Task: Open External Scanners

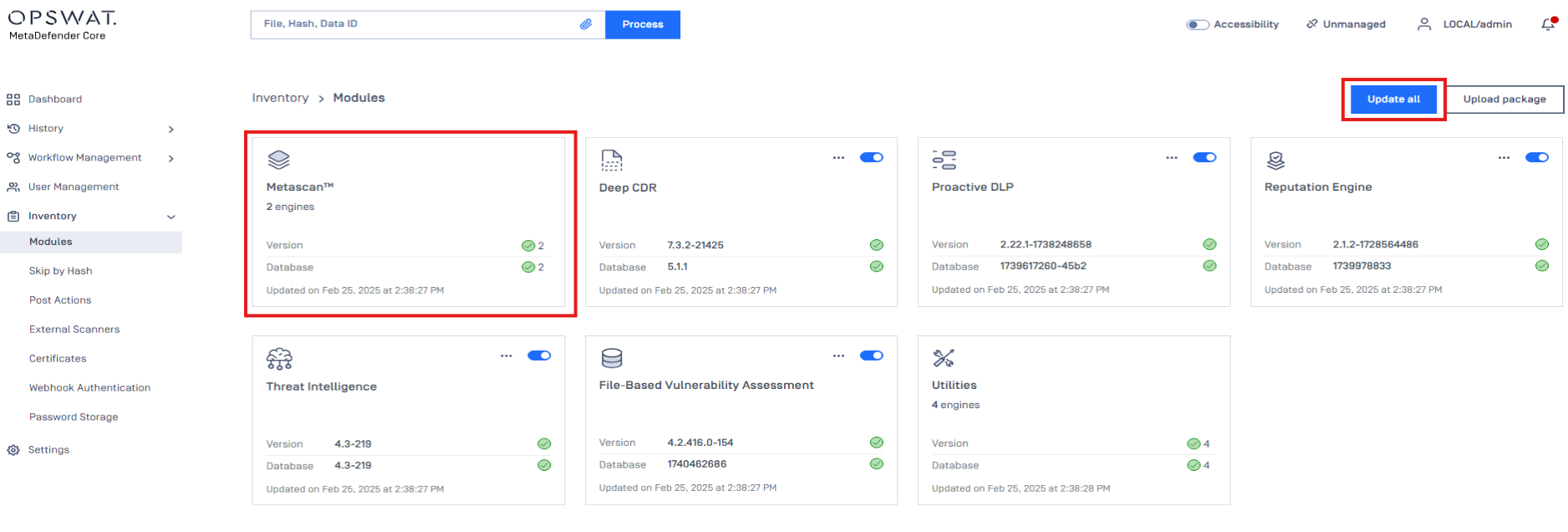Action: [x=74, y=330]
